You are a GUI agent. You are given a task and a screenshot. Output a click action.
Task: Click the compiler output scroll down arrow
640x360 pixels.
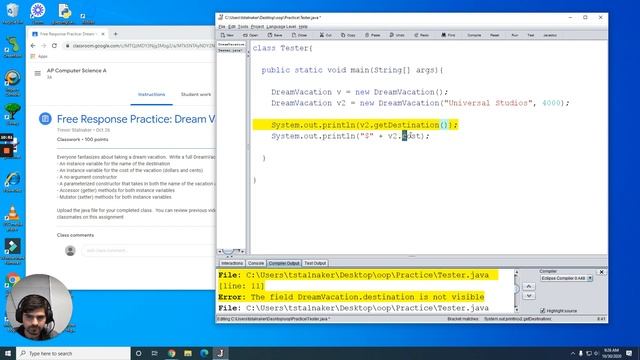(x=516, y=309)
